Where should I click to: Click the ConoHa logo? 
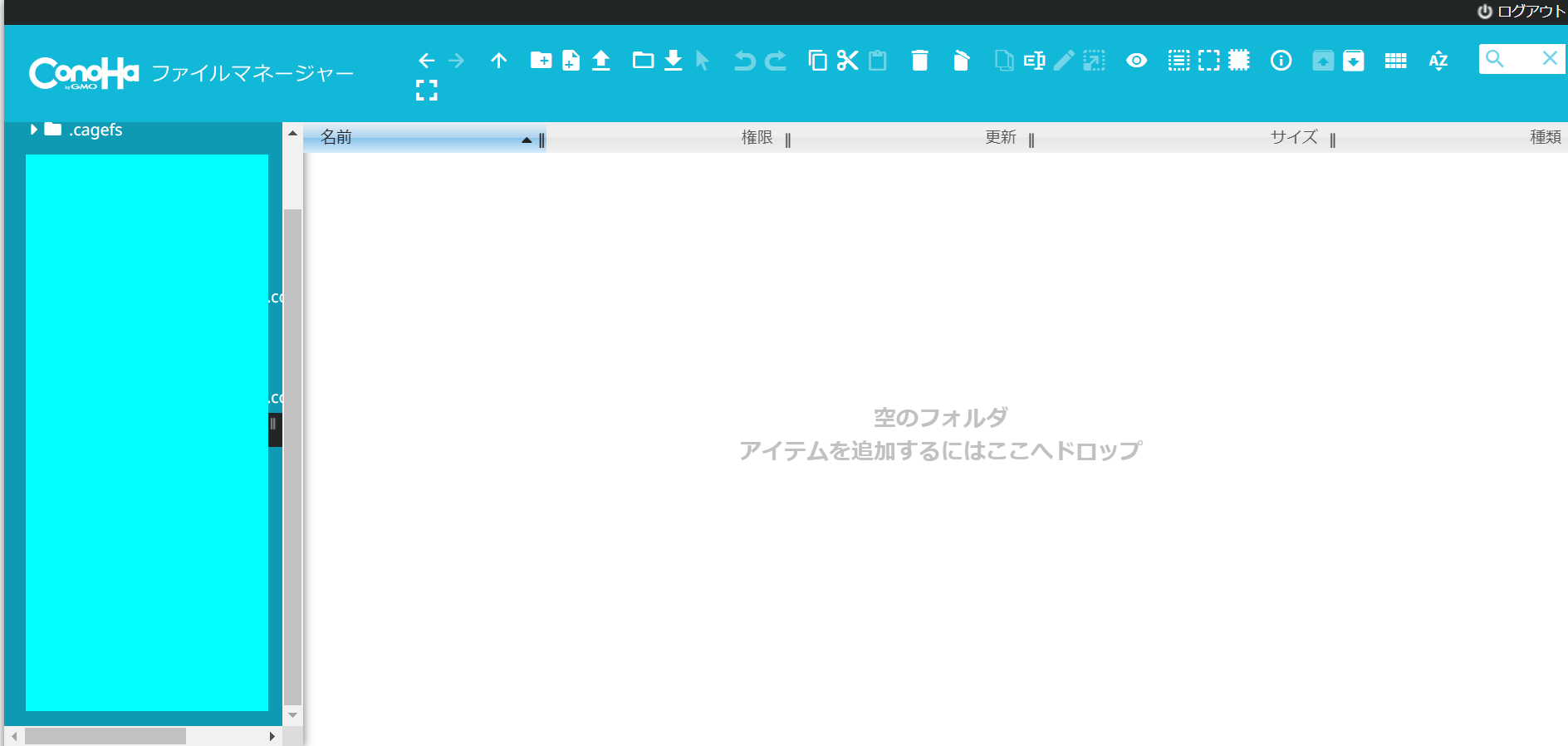pos(84,73)
